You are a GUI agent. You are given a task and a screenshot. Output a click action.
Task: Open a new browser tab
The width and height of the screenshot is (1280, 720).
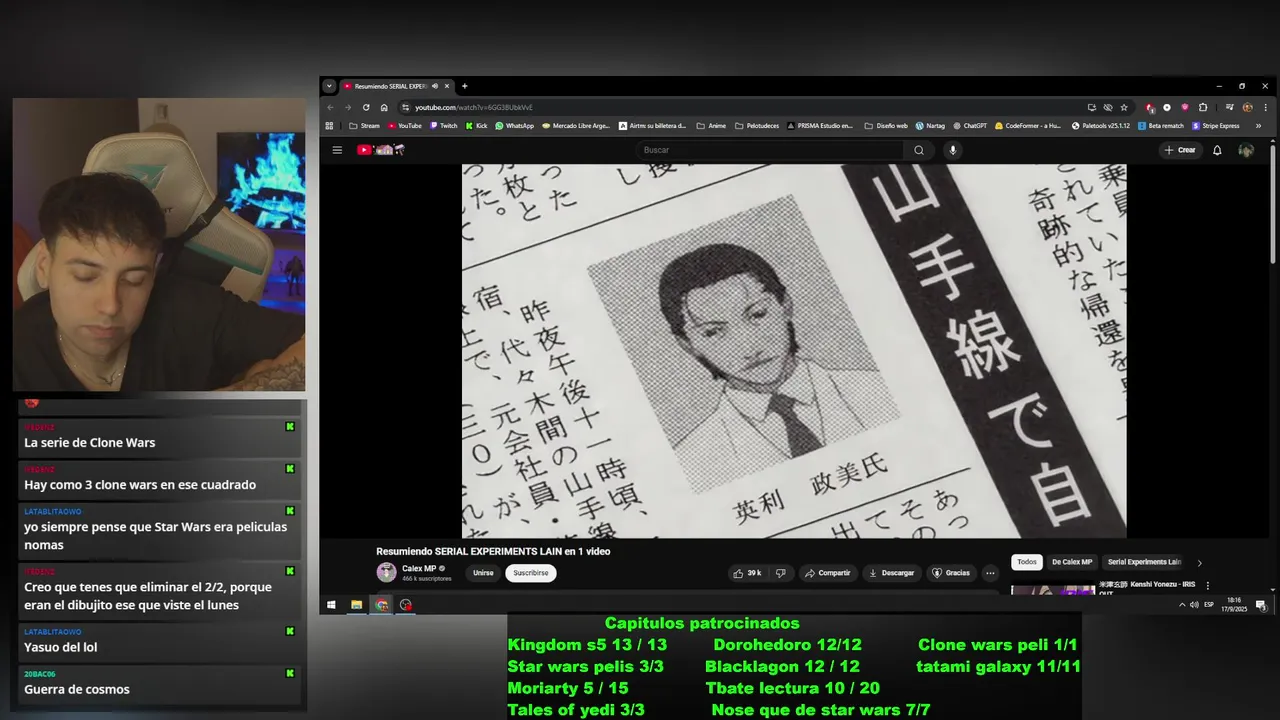click(x=464, y=86)
